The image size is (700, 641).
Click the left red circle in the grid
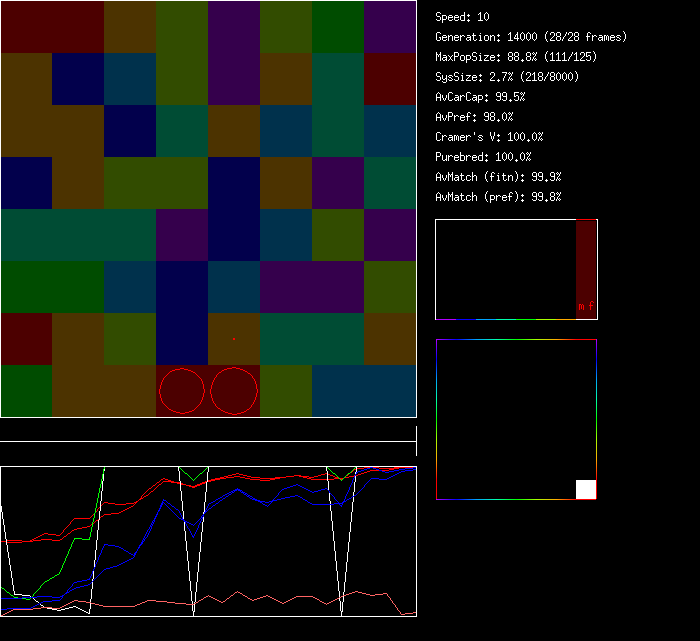[182, 391]
